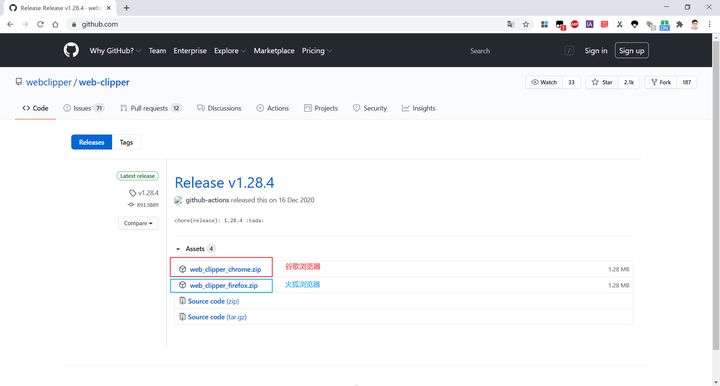Viewport: 720px width, 386px height.
Task: Open the Security tab
Action: pyautogui.click(x=370, y=108)
